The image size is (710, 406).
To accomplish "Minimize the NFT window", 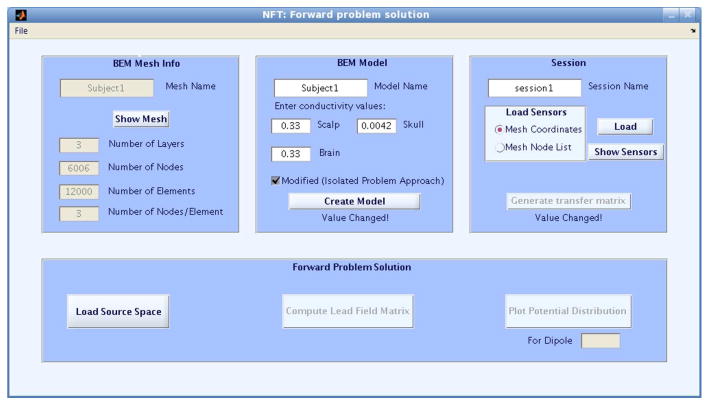I will [671, 15].
